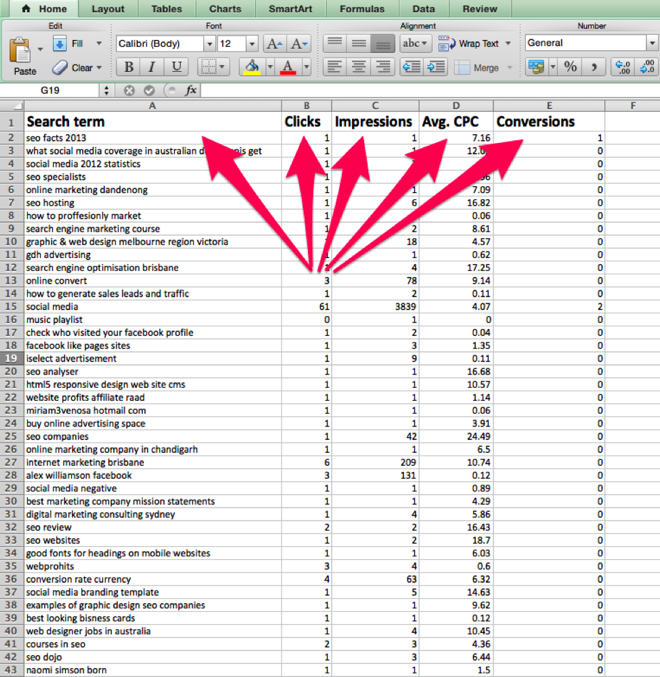Toggle Underline formatting
660x677 pixels.
click(x=176, y=67)
